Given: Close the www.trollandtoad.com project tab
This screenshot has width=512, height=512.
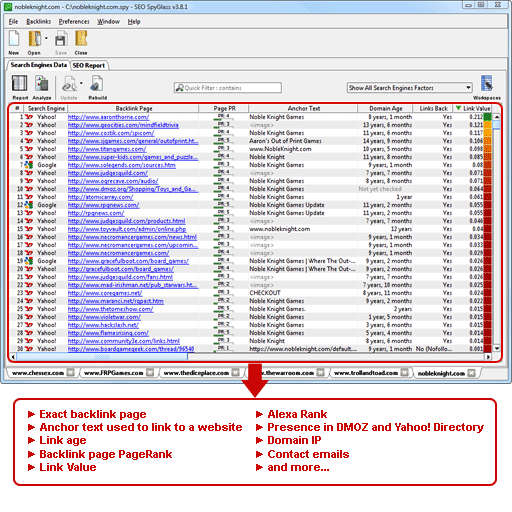Looking at the screenshot, I should click(404, 373).
